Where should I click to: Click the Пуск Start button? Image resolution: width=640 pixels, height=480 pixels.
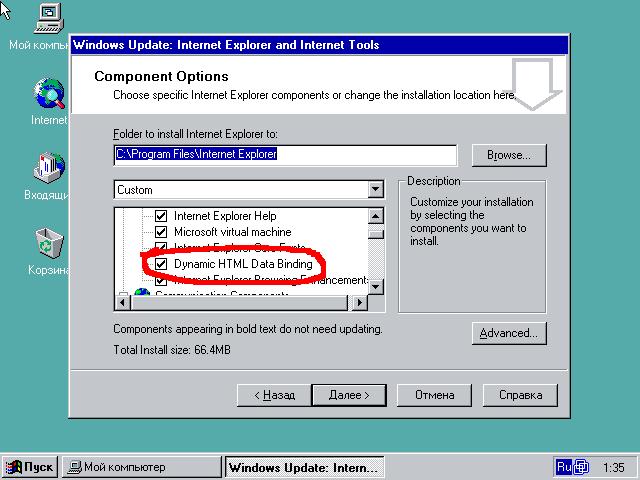pos(30,467)
